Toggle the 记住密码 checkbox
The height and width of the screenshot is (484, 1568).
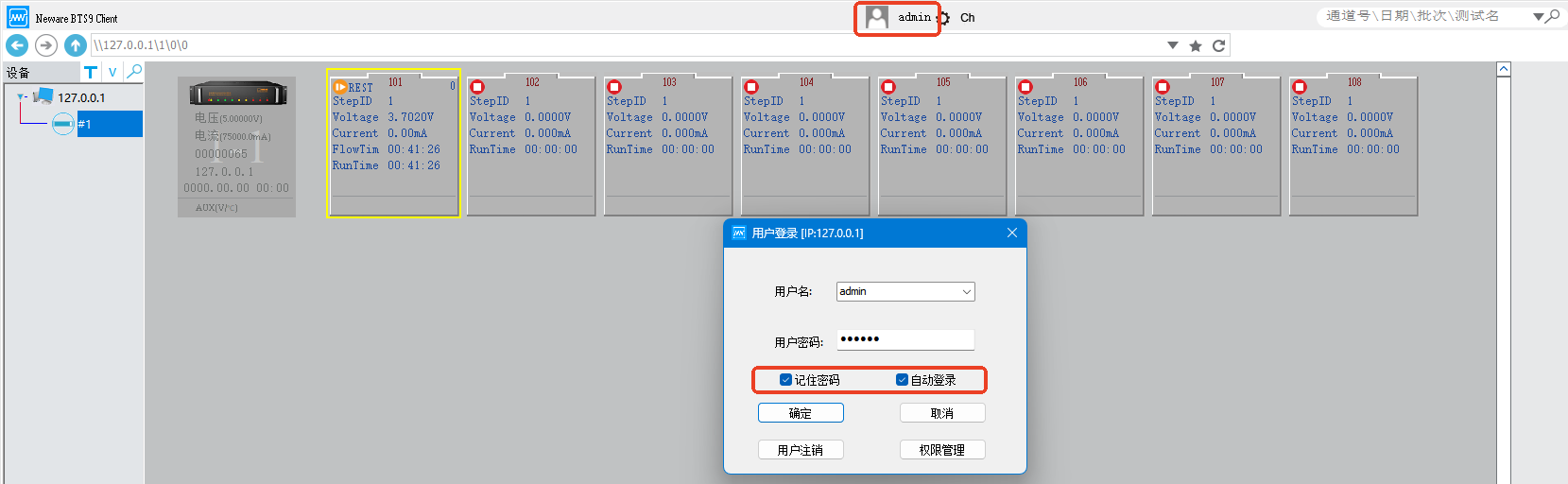pos(785,380)
